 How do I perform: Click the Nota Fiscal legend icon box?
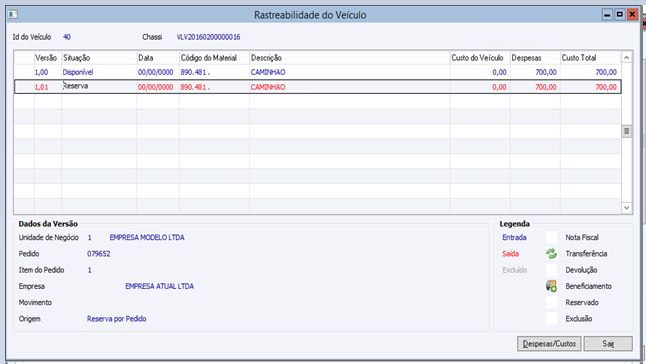(x=551, y=237)
